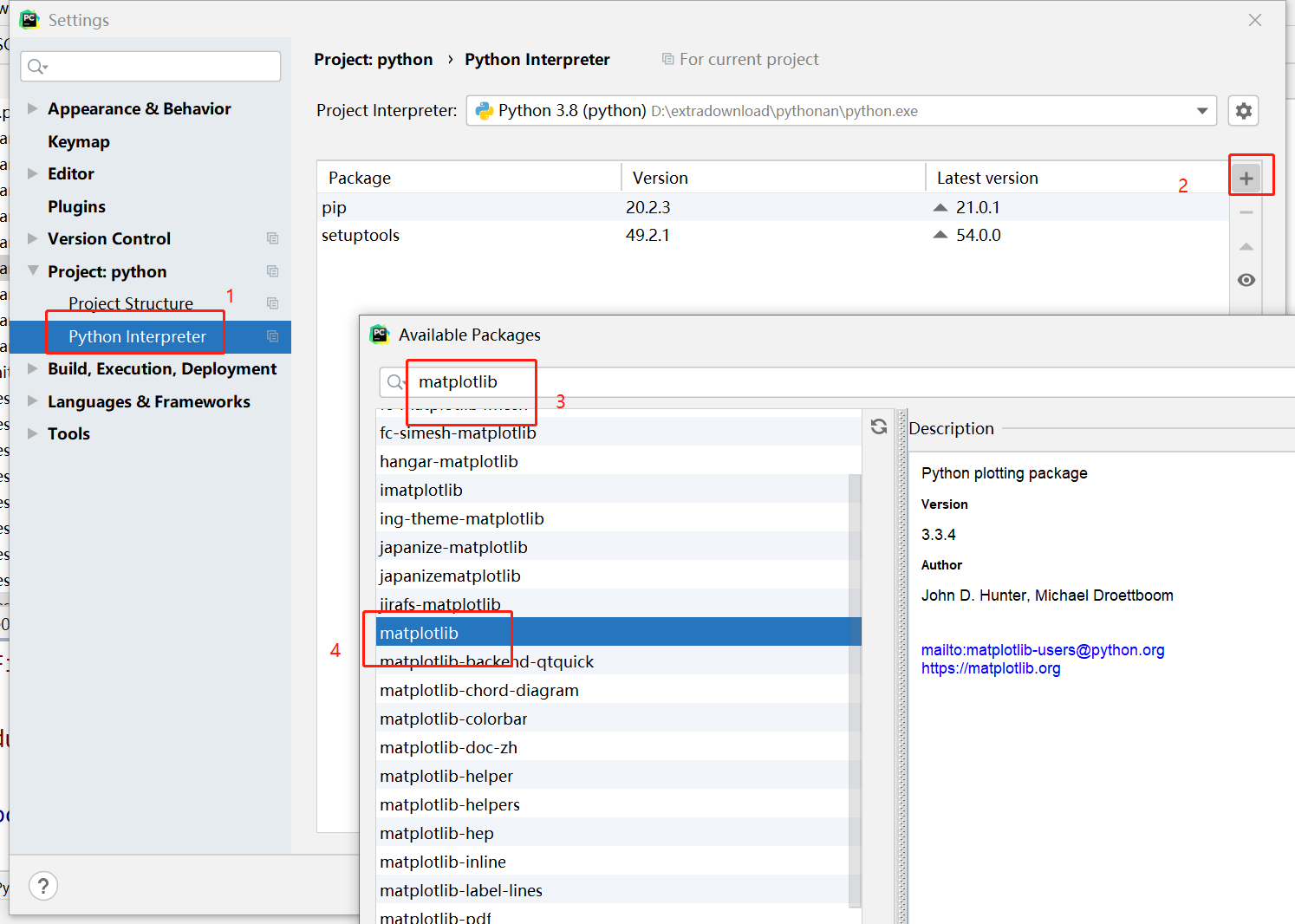Select matplotlib-hep package

612,833
